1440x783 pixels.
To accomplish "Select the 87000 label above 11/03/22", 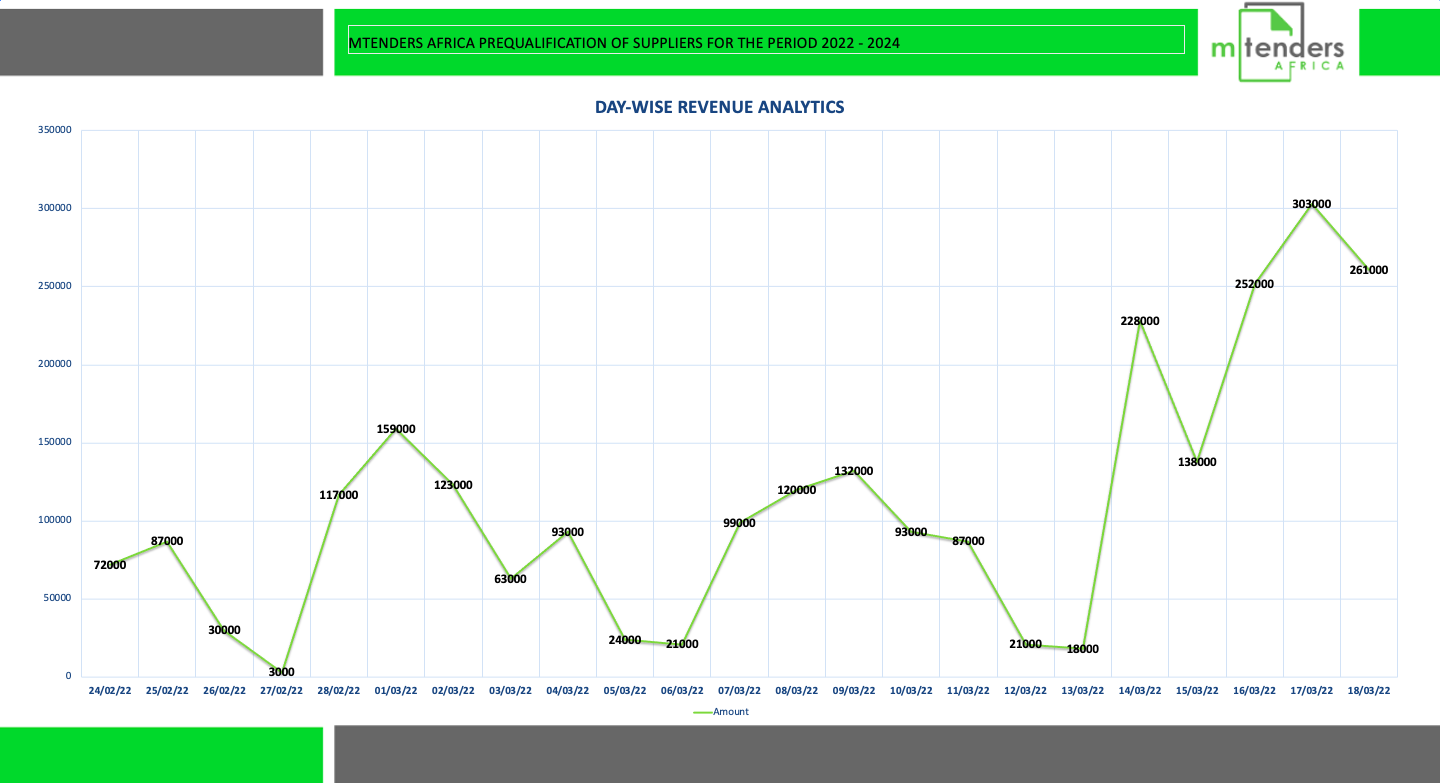I will pyautogui.click(x=968, y=541).
